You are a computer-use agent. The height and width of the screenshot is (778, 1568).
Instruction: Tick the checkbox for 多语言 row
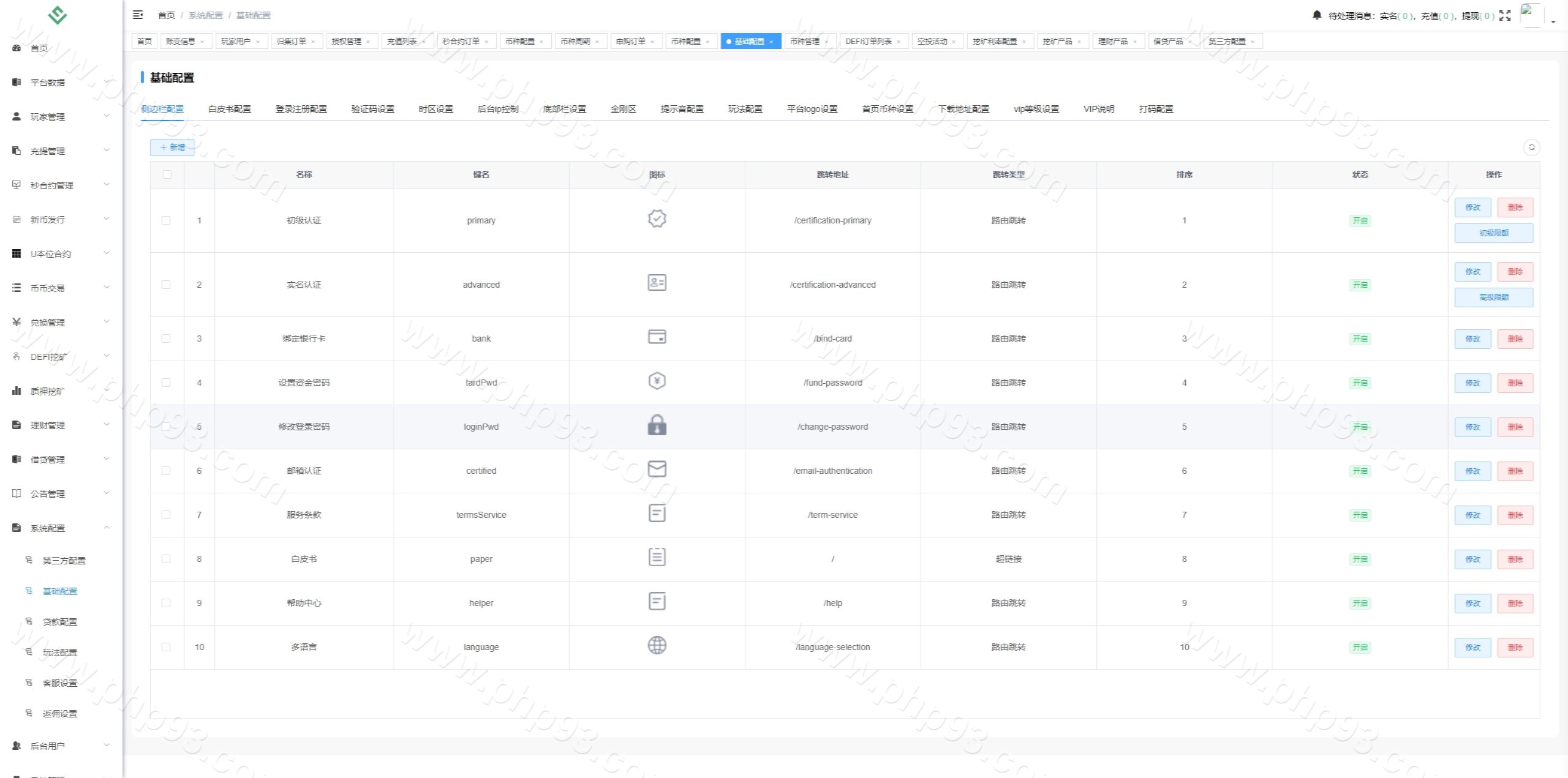click(x=166, y=647)
